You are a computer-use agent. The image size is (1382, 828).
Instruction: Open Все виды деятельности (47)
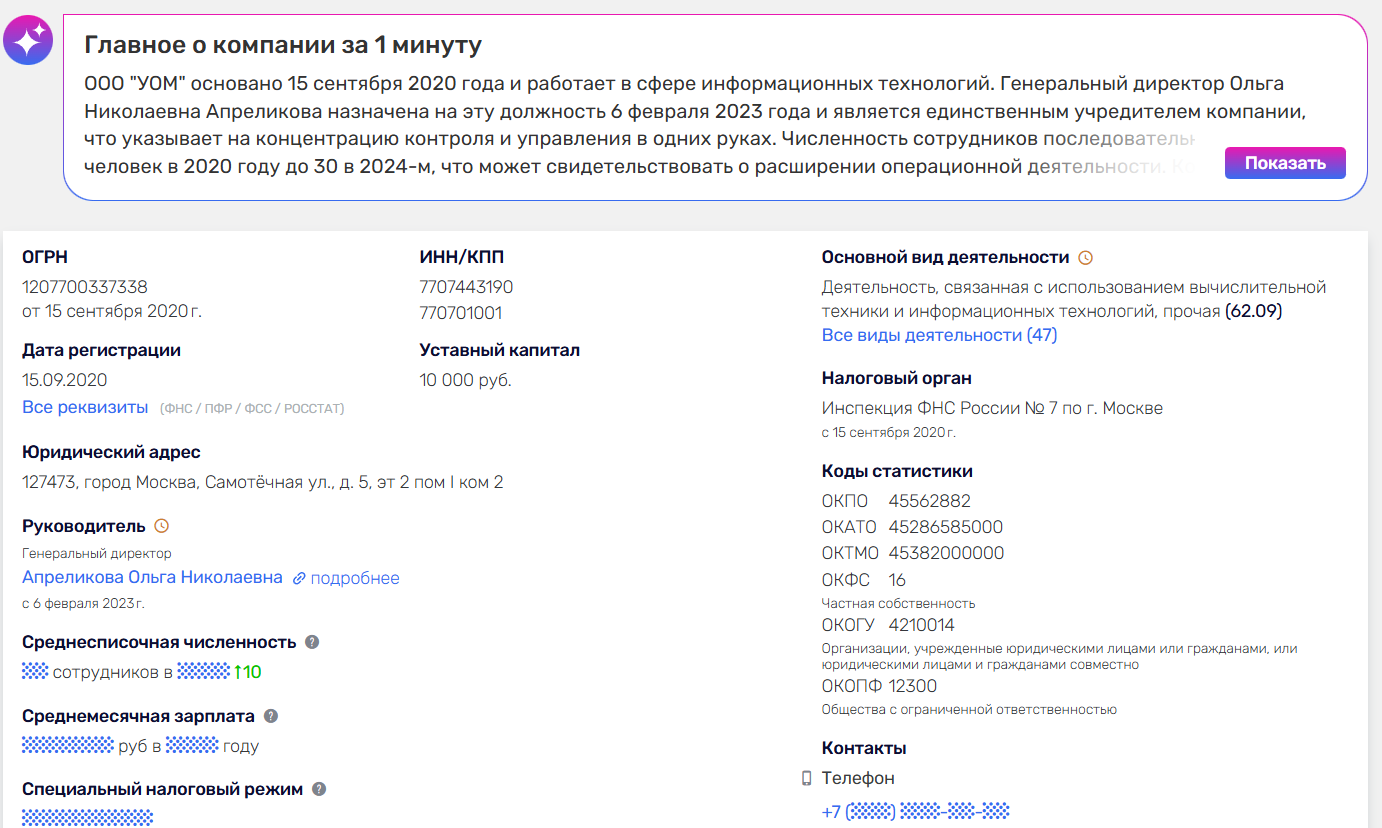[938, 335]
